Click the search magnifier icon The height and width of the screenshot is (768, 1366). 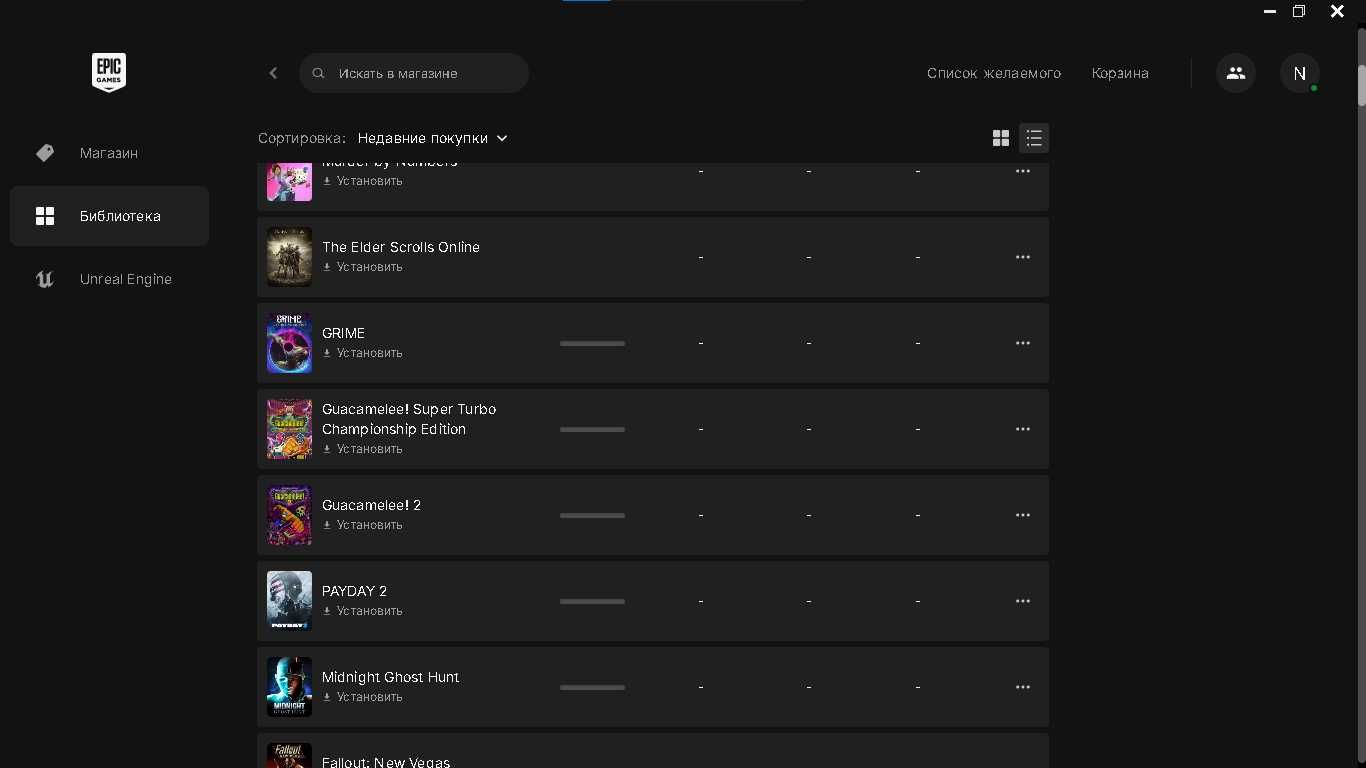pyautogui.click(x=319, y=73)
